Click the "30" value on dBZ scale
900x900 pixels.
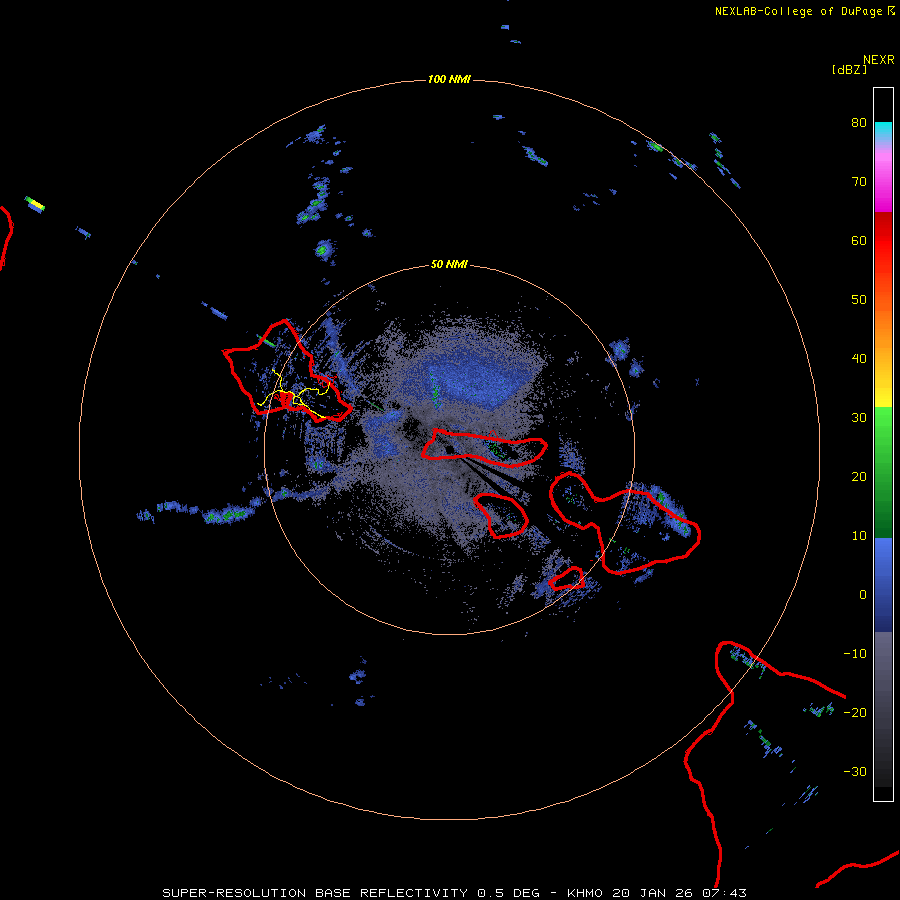pyautogui.click(x=859, y=418)
